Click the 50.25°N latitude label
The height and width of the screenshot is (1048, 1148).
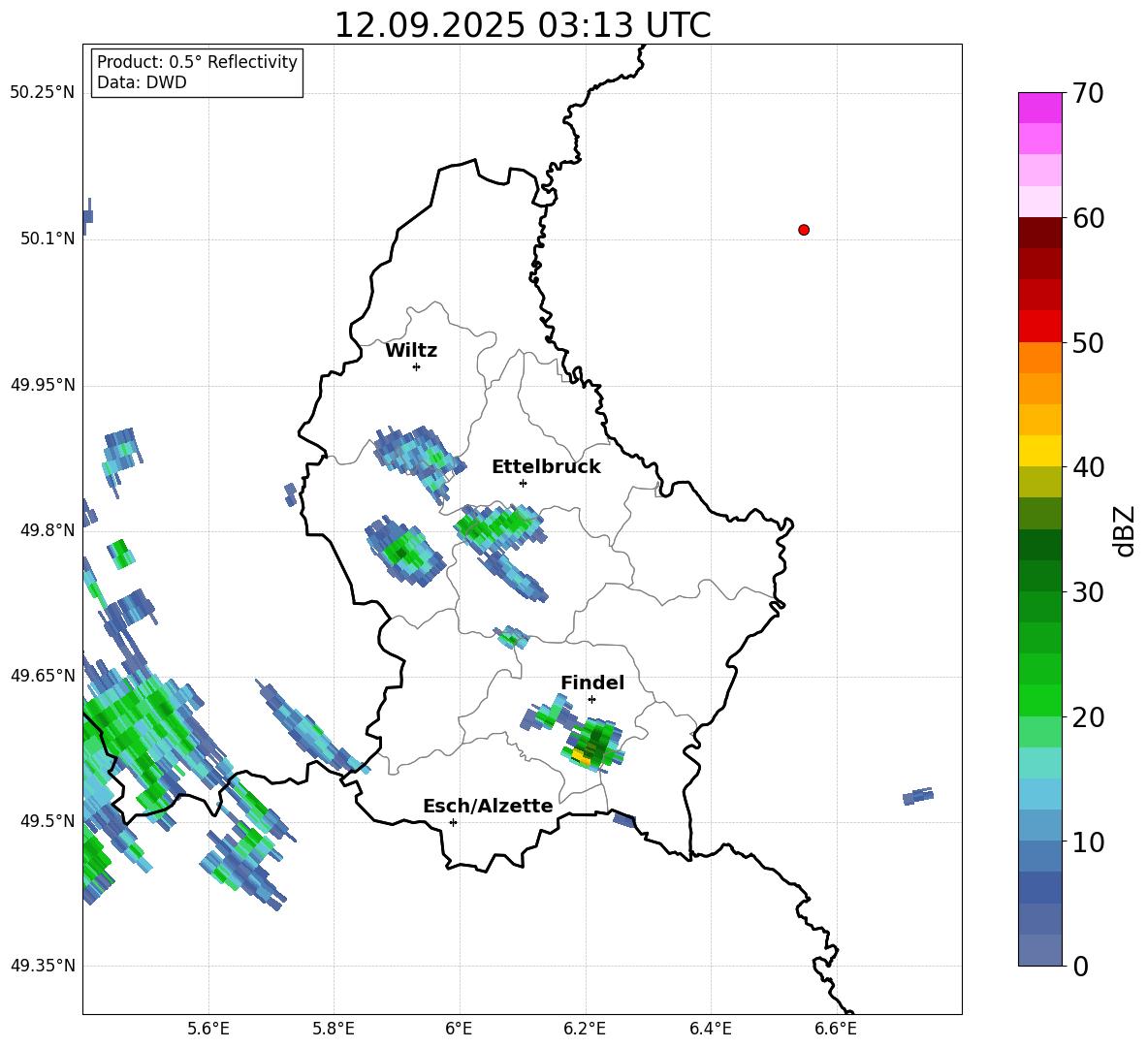43,93
